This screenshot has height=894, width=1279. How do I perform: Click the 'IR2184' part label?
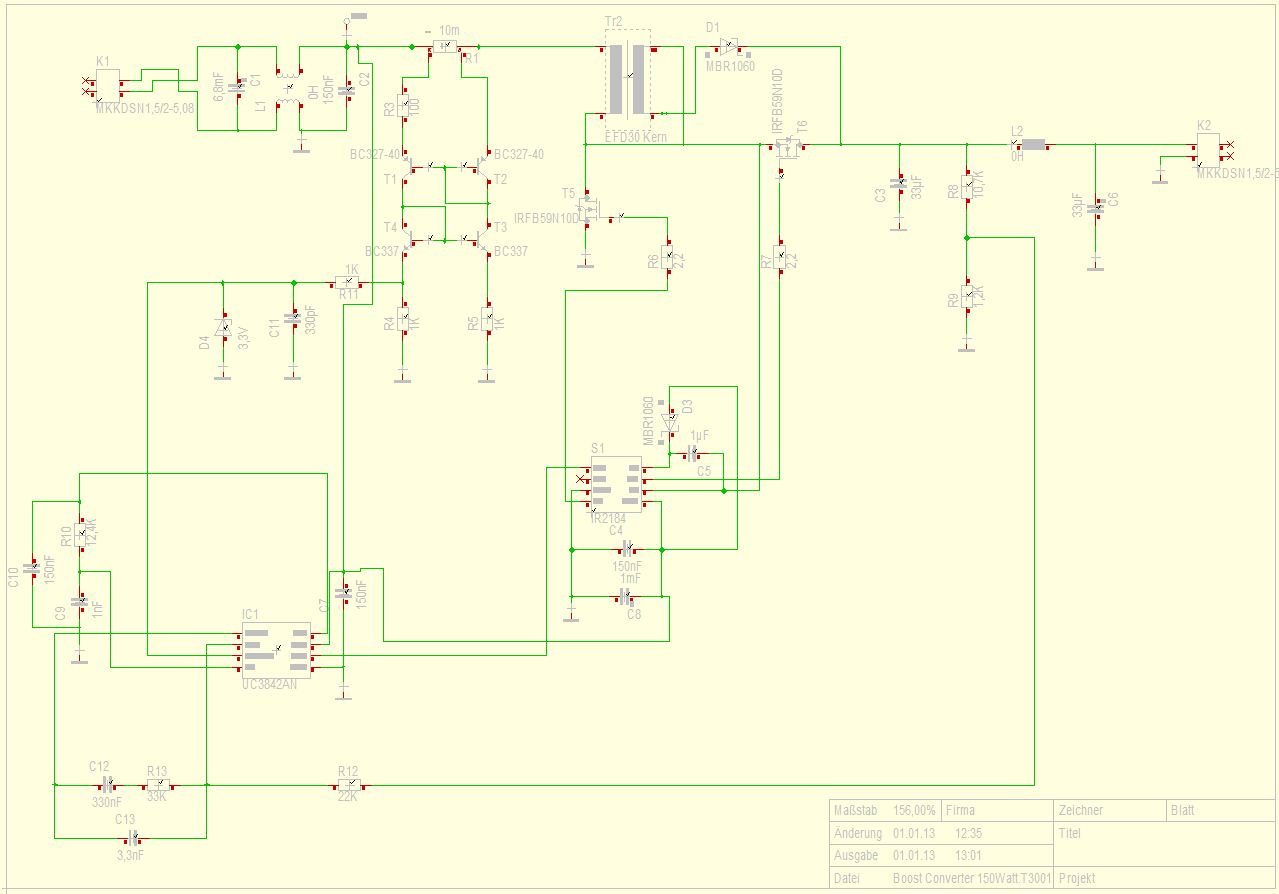608,518
